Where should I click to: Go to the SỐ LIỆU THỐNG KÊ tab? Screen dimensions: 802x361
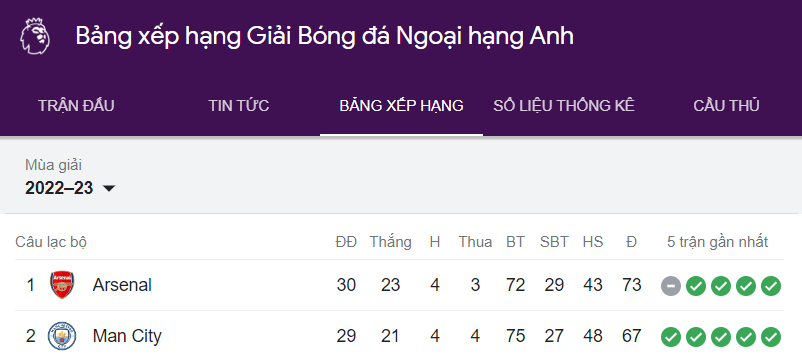click(564, 106)
